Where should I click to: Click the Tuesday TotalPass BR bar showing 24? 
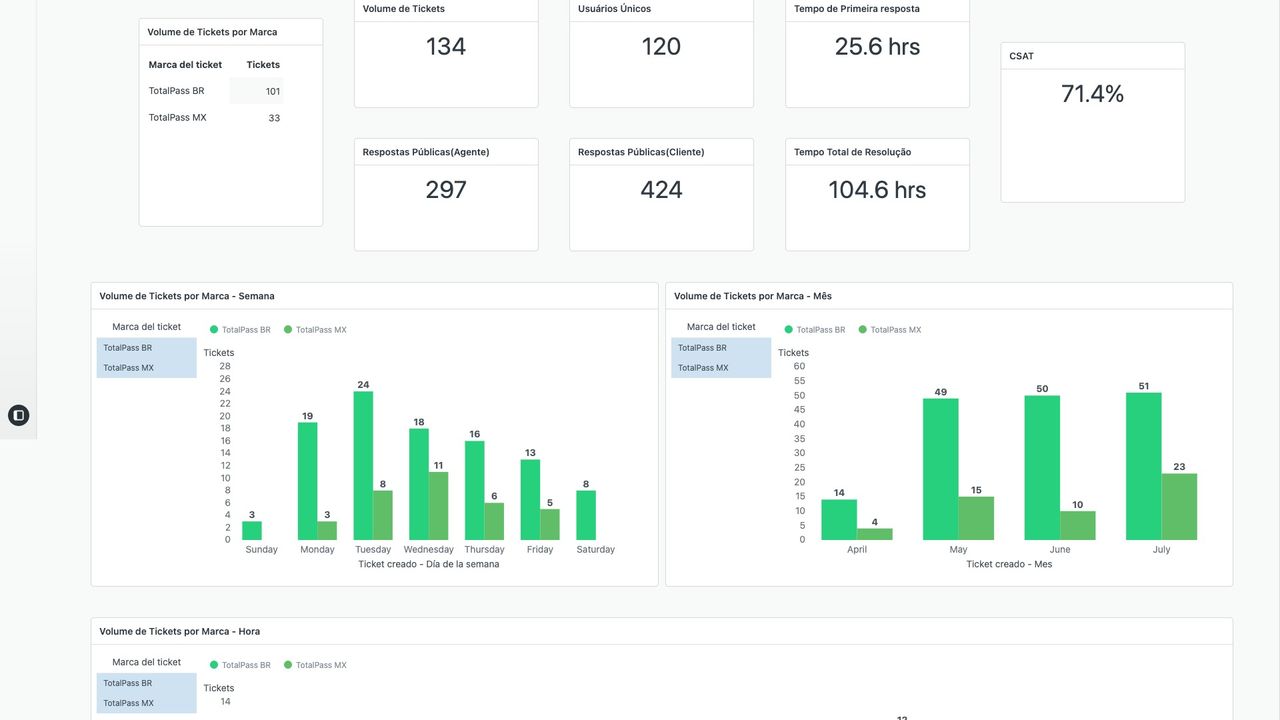click(363, 466)
